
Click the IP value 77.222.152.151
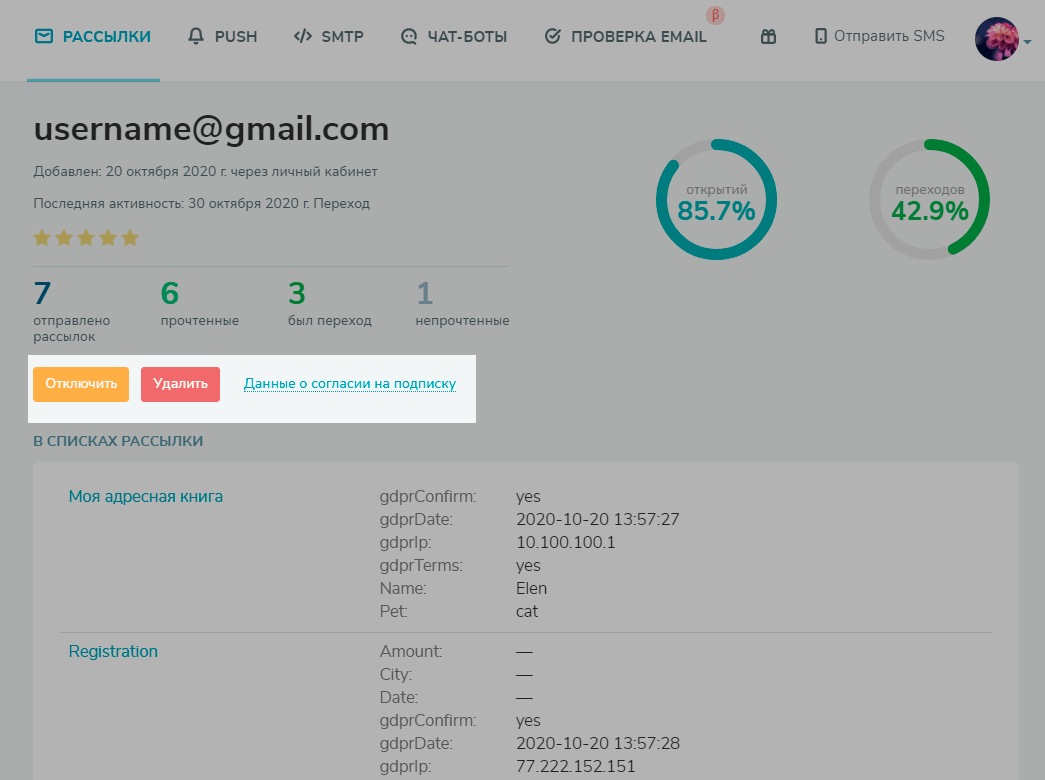576,767
